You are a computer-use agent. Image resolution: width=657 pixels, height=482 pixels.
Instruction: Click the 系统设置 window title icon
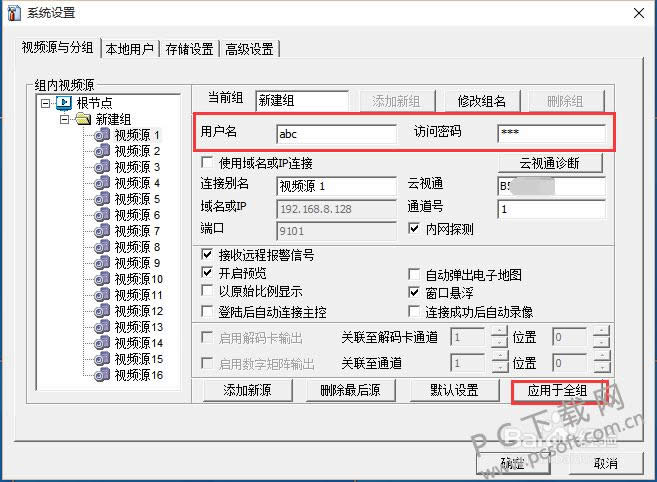(13, 13)
